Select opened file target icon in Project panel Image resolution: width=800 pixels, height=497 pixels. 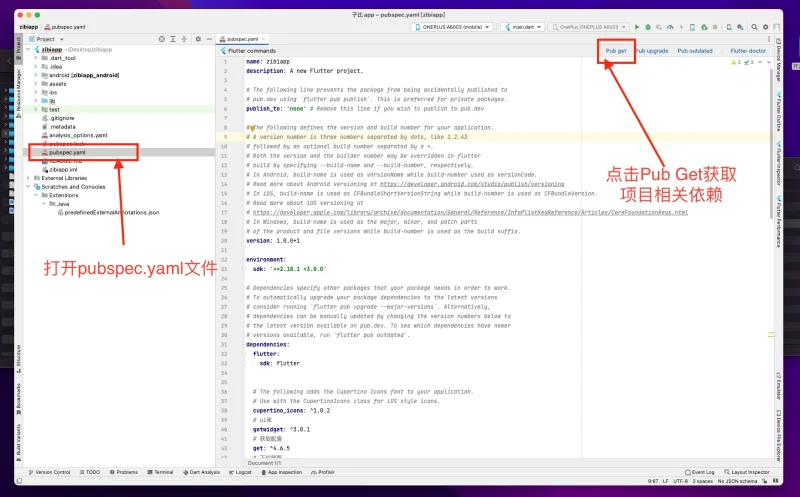(162, 39)
